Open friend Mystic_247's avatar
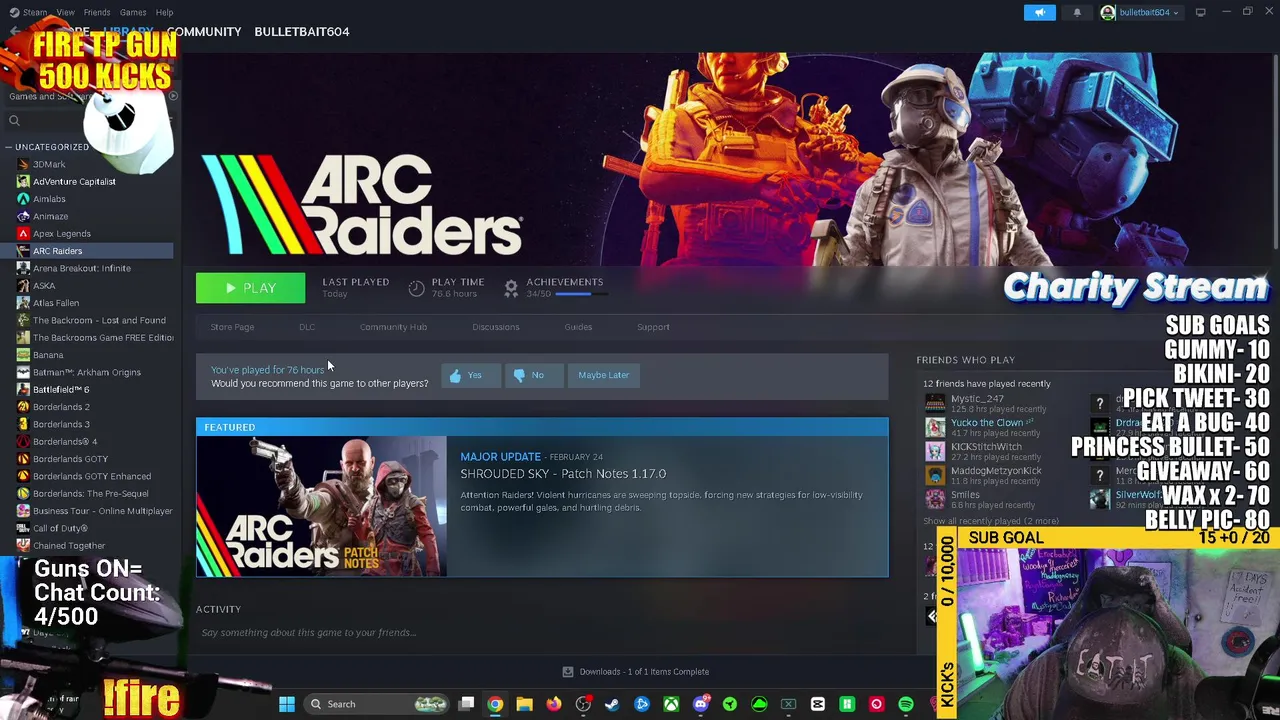The image size is (1280, 720). coord(935,403)
